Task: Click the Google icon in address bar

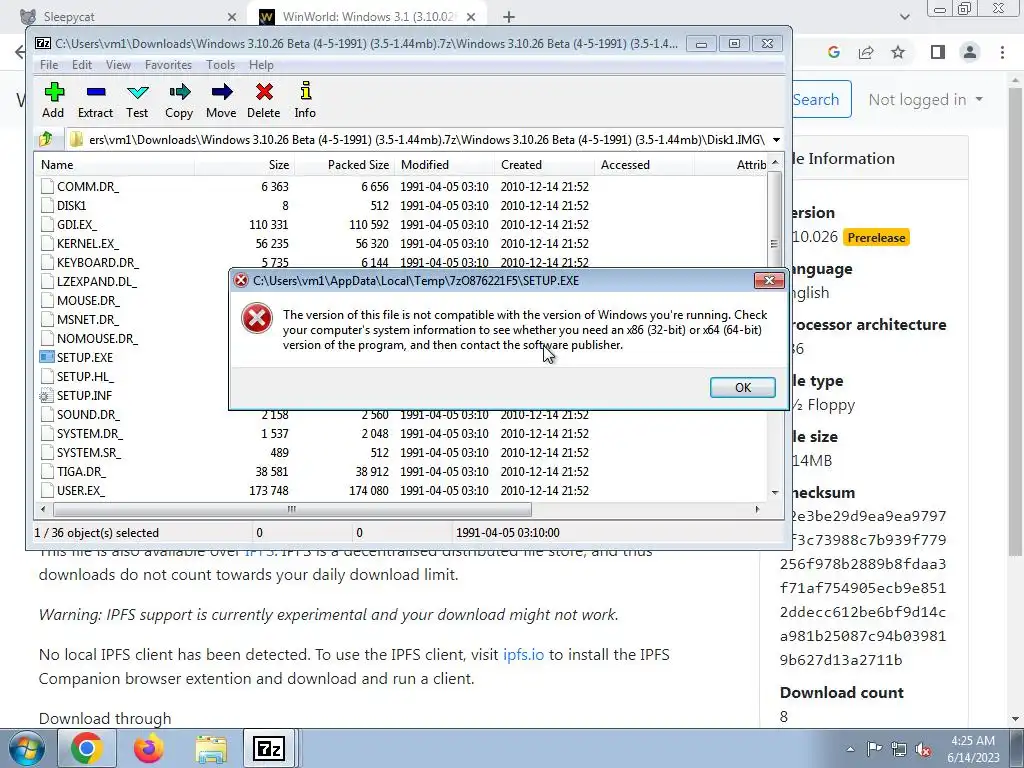Action: point(833,52)
